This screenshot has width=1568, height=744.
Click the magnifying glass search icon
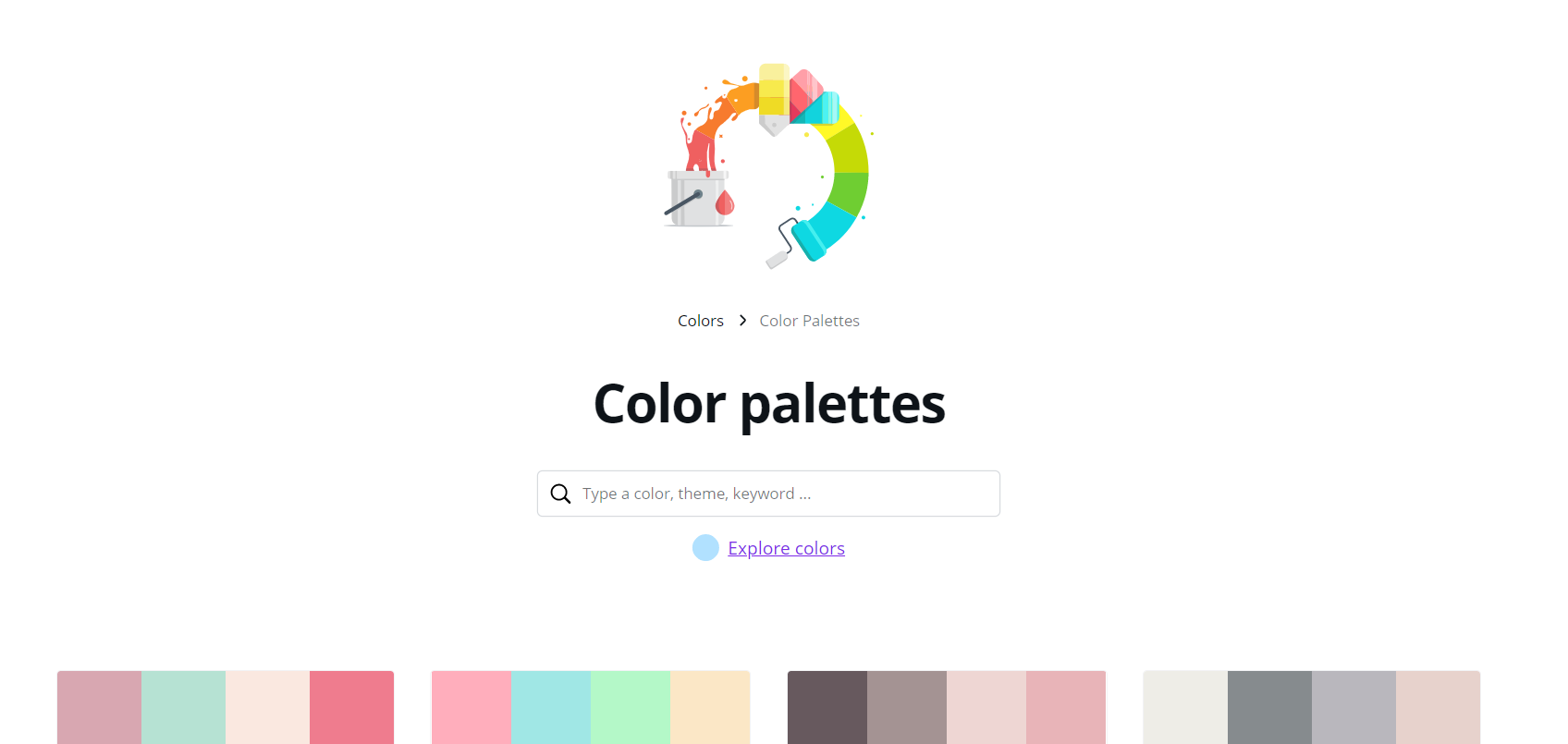560,494
